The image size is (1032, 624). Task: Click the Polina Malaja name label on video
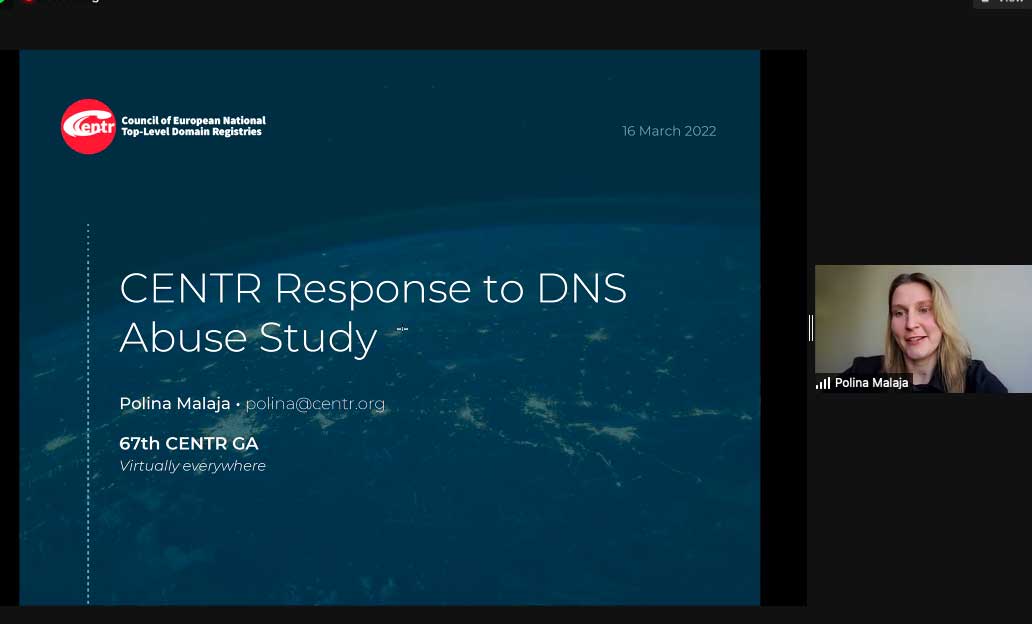pos(871,383)
